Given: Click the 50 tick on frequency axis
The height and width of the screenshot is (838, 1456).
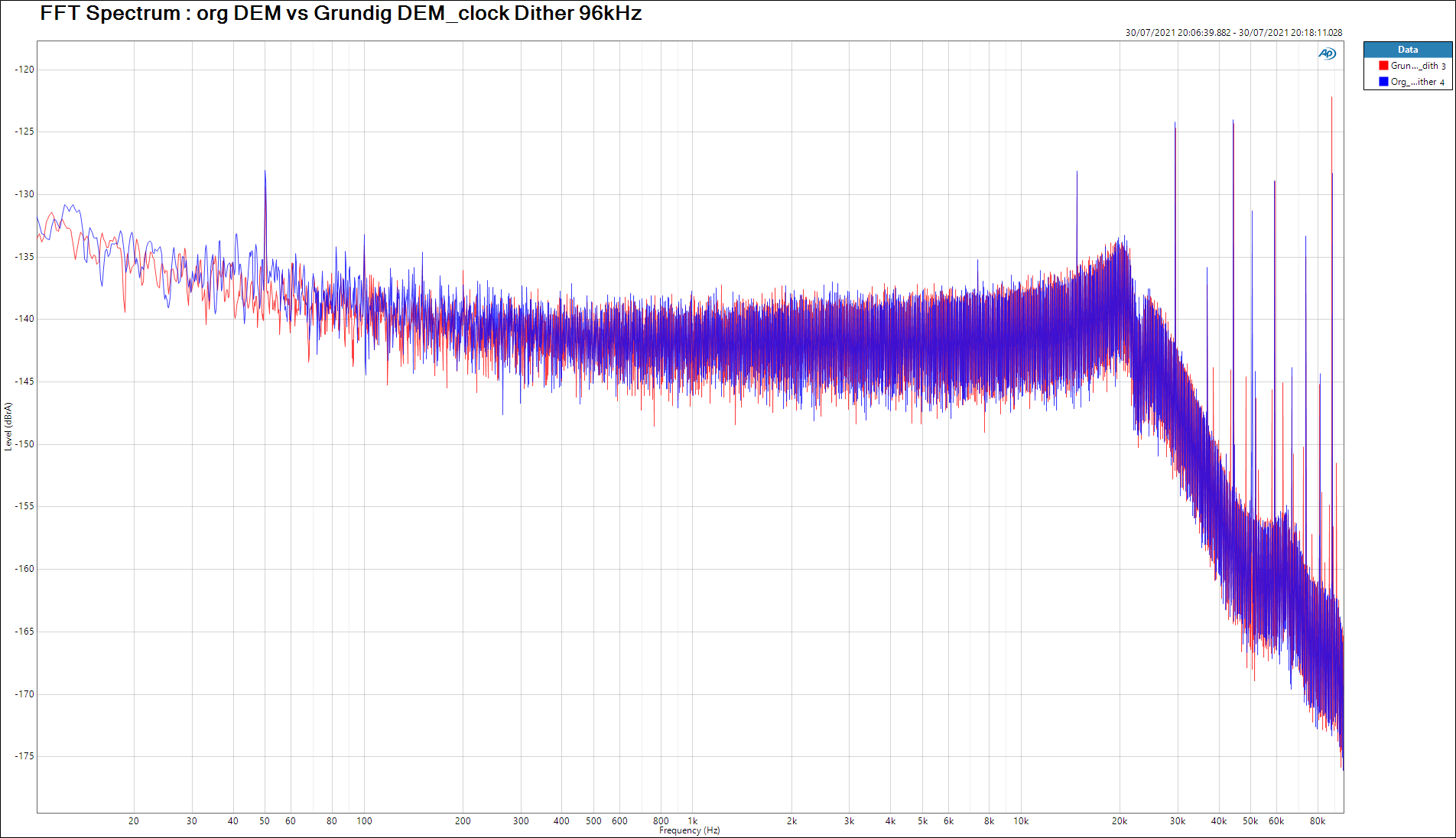Looking at the screenshot, I should click(265, 821).
